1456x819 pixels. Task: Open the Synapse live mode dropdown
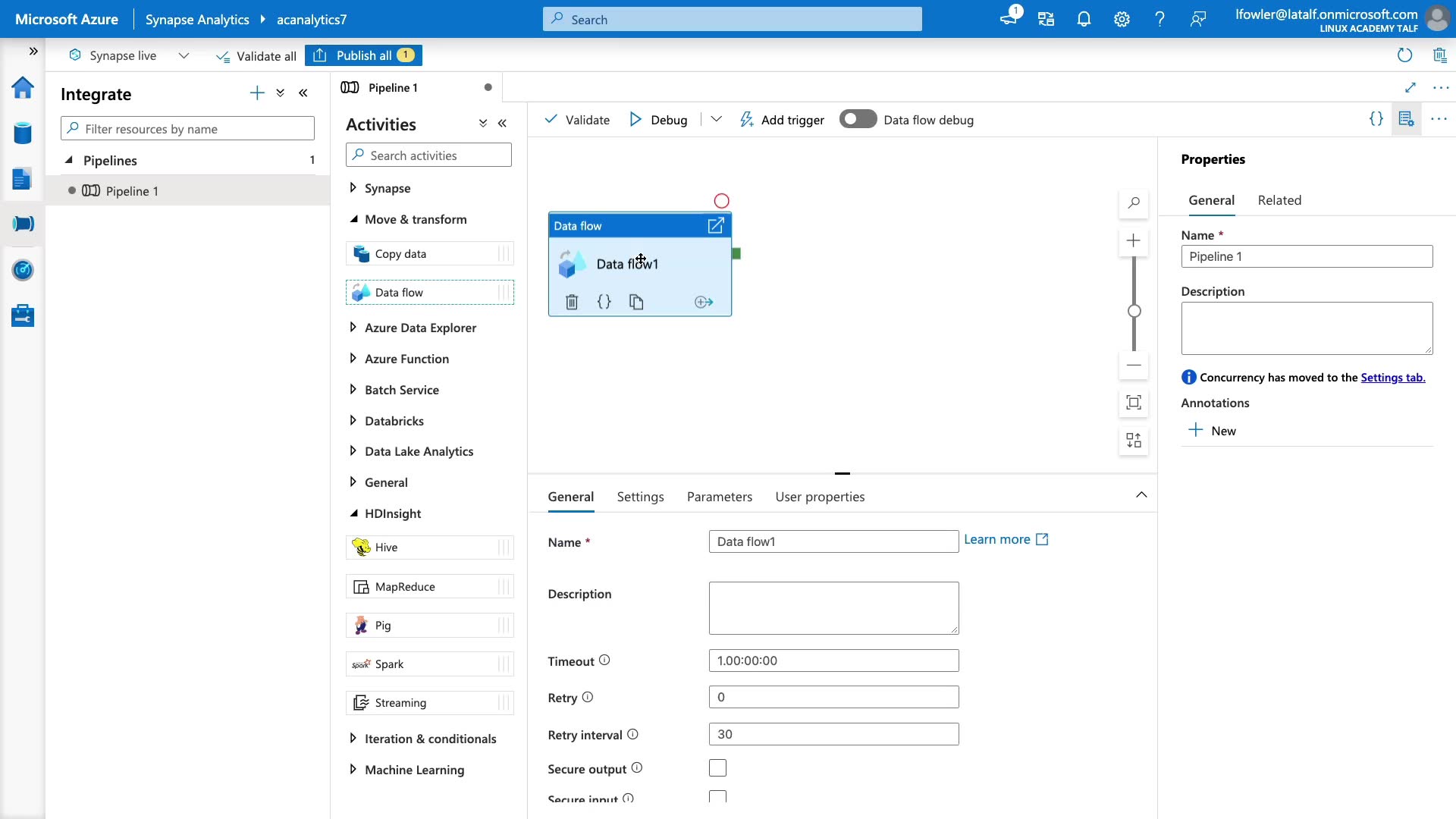click(184, 55)
